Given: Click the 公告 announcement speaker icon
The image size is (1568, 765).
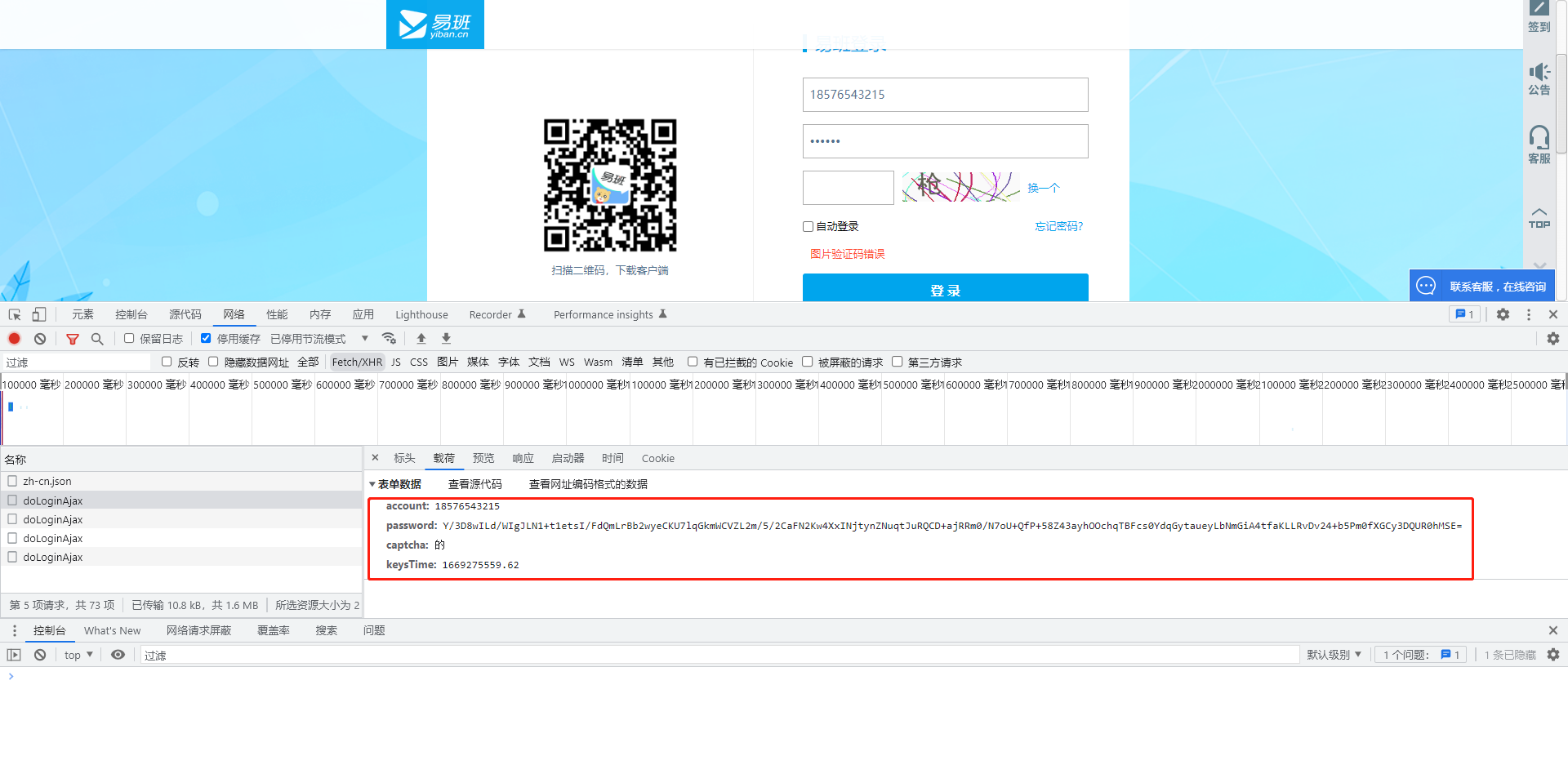Looking at the screenshot, I should 1539,79.
